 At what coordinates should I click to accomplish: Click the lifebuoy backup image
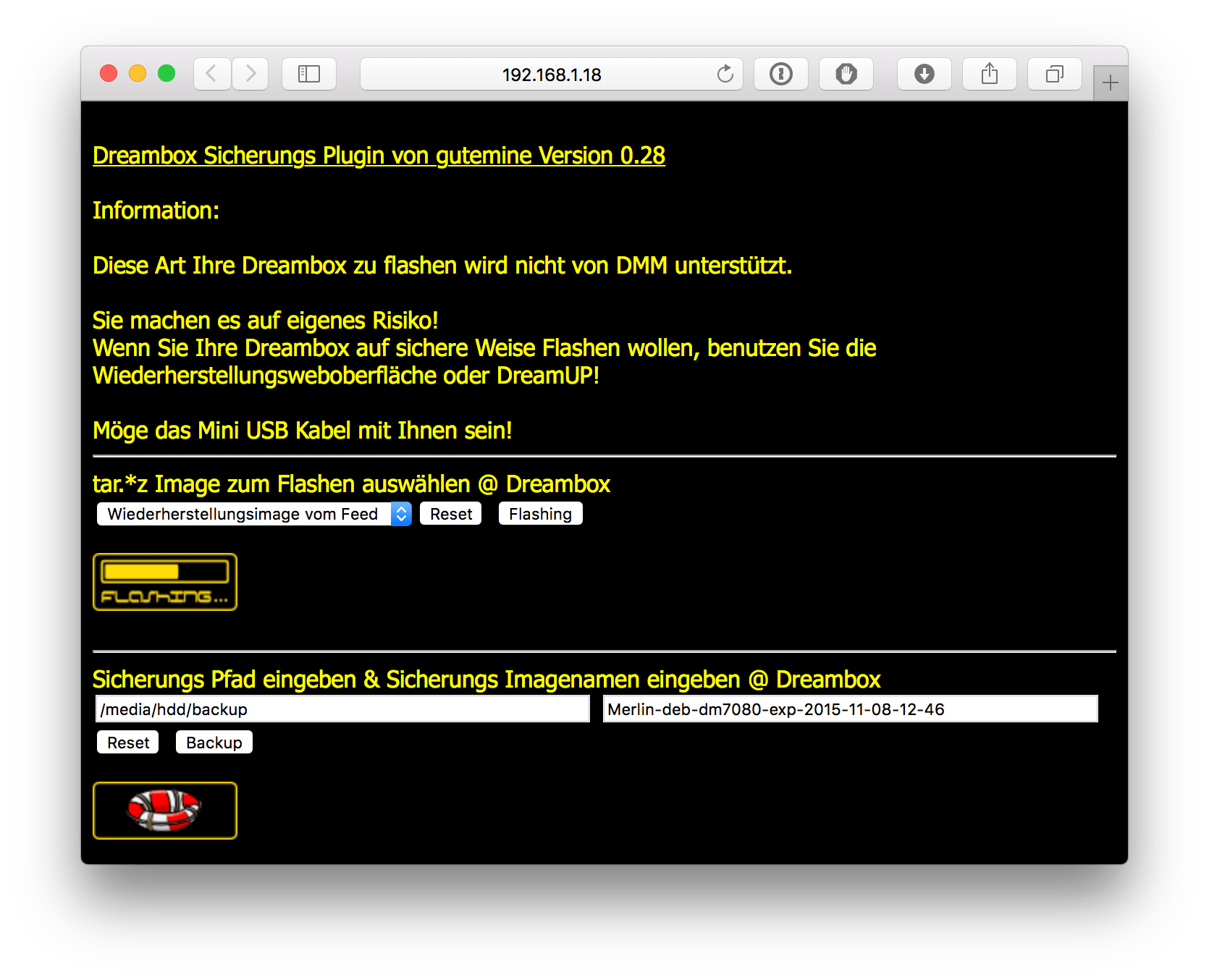click(165, 811)
